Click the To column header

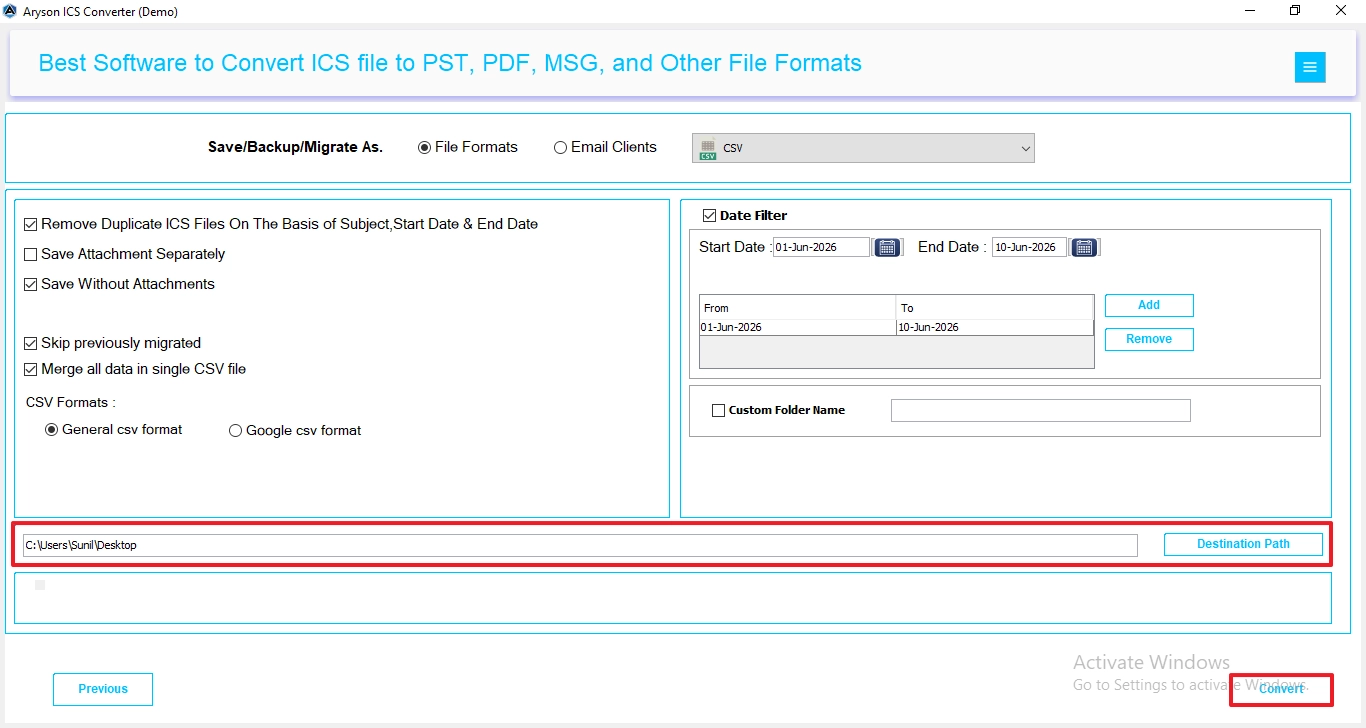tap(994, 307)
